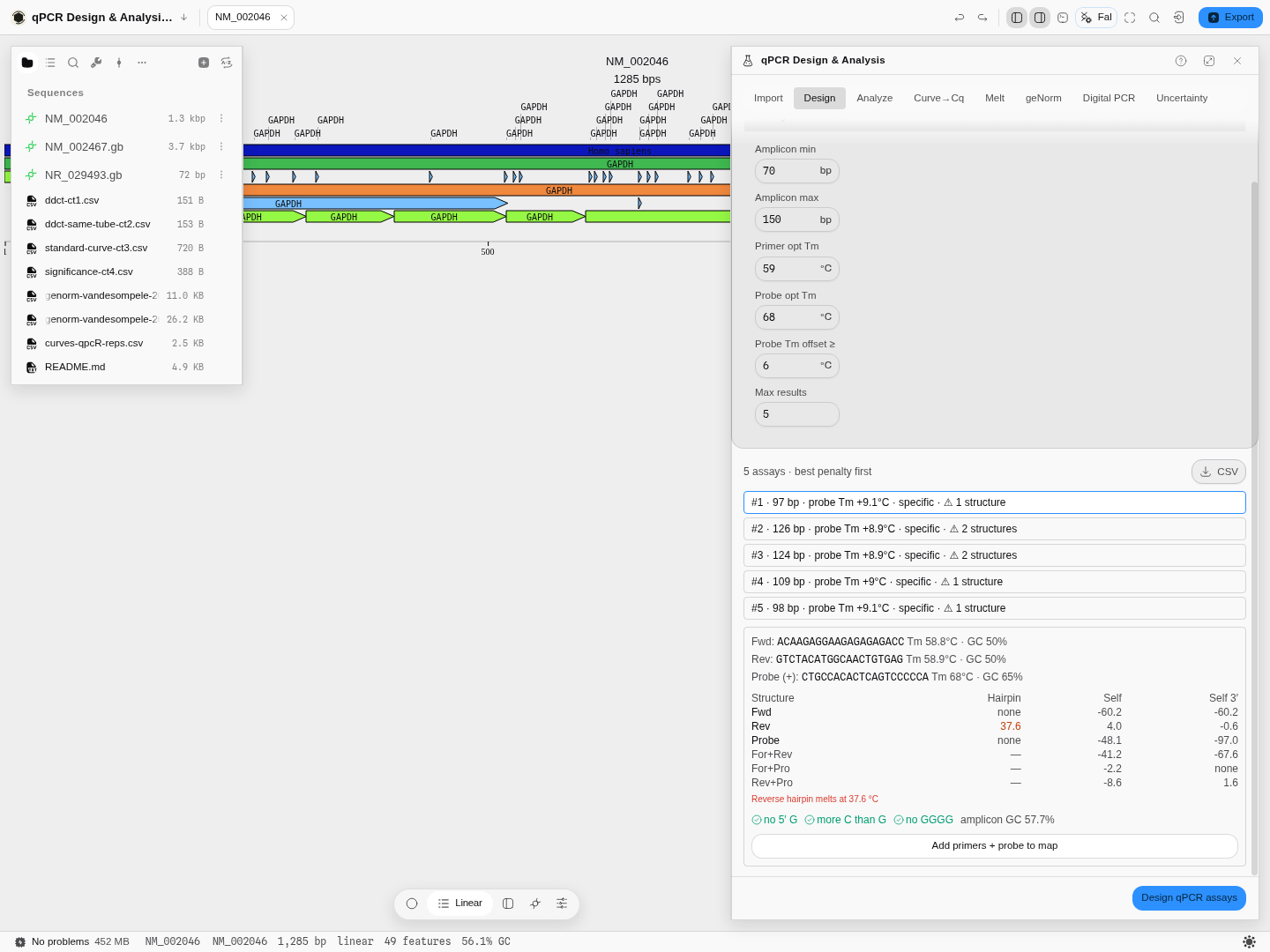Toggle the right sidebar panel

point(1040,18)
